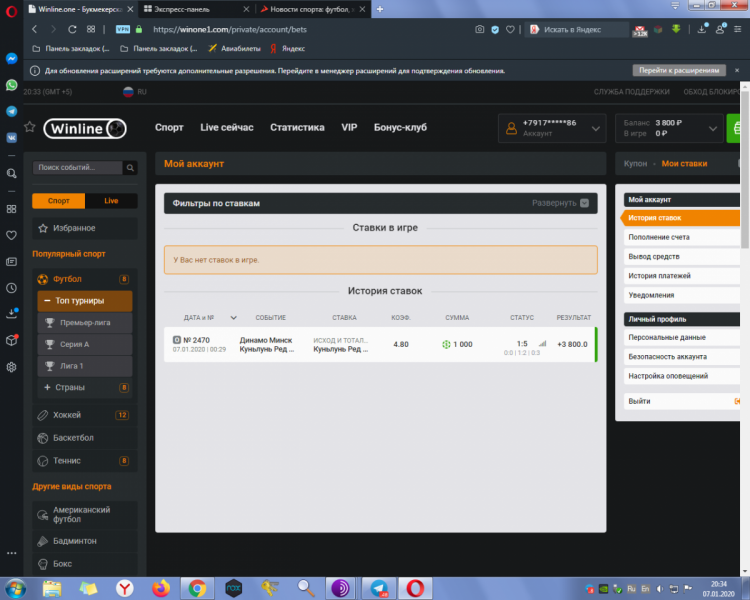Screen dimensions: 750x600
Task: Click the Hockey sport icon in sidebar
Action: coord(42,415)
